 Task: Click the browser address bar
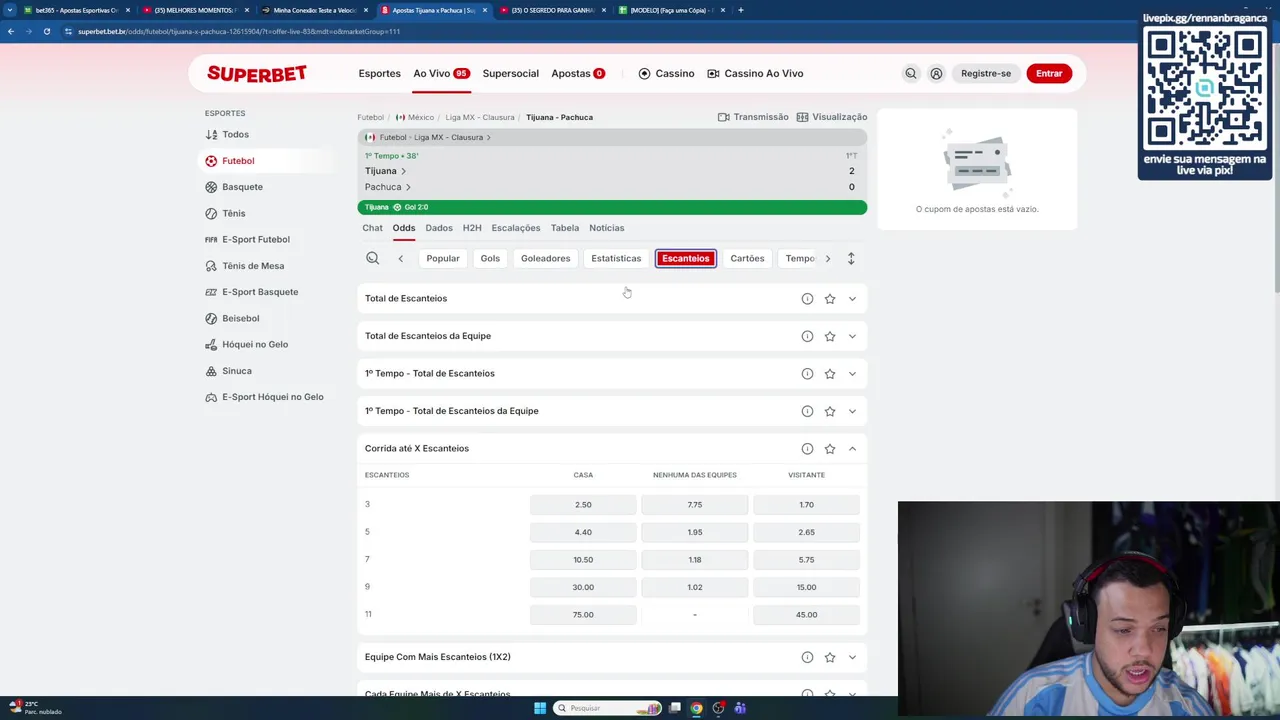pyautogui.click(x=600, y=31)
